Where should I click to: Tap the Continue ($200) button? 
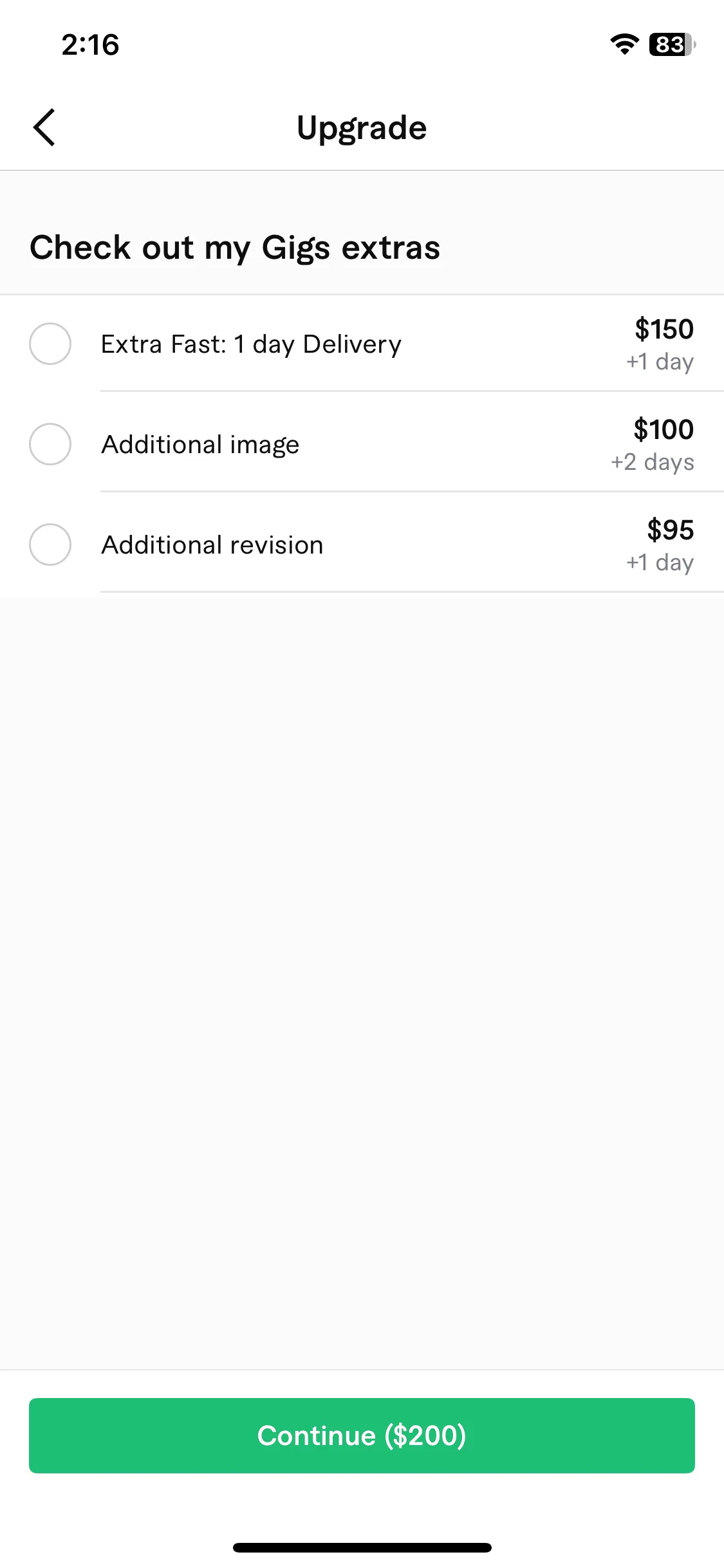(362, 1435)
